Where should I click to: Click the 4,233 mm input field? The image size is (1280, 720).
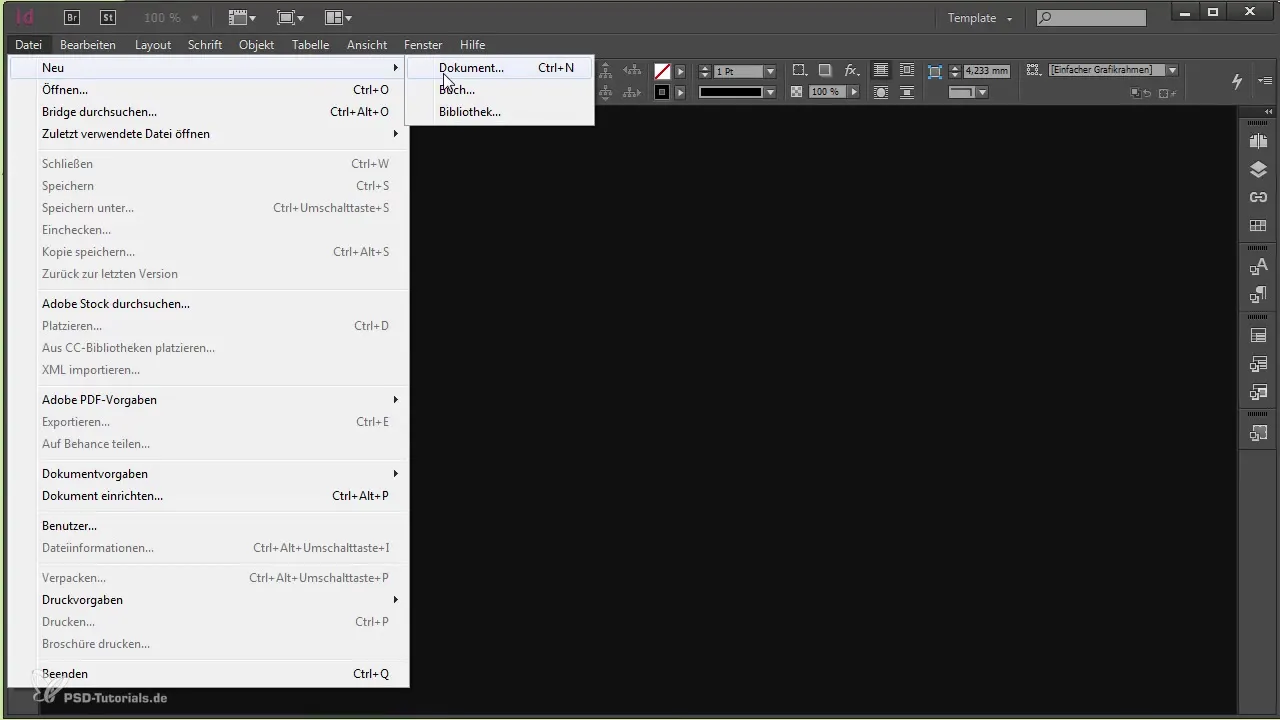(987, 71)
